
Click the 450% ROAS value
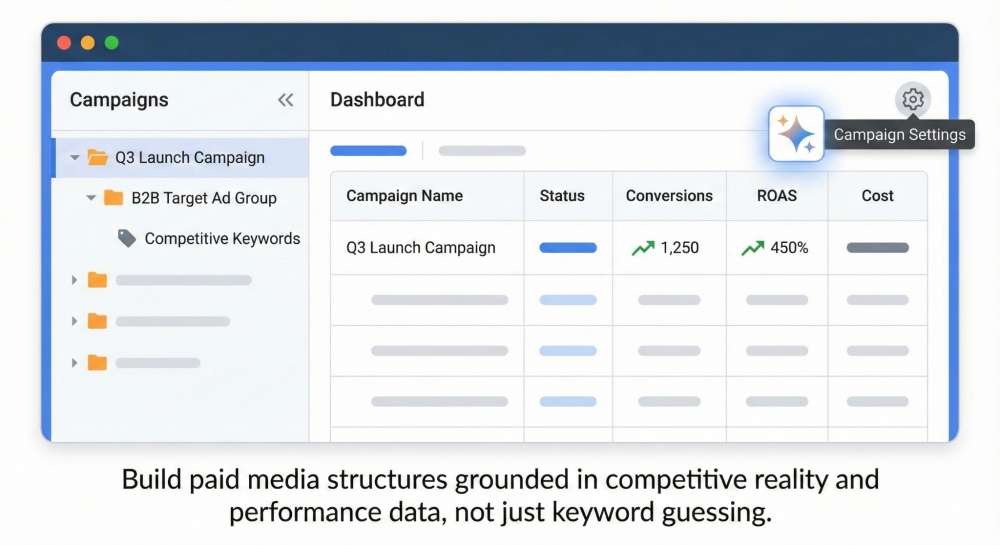point(789,247)
